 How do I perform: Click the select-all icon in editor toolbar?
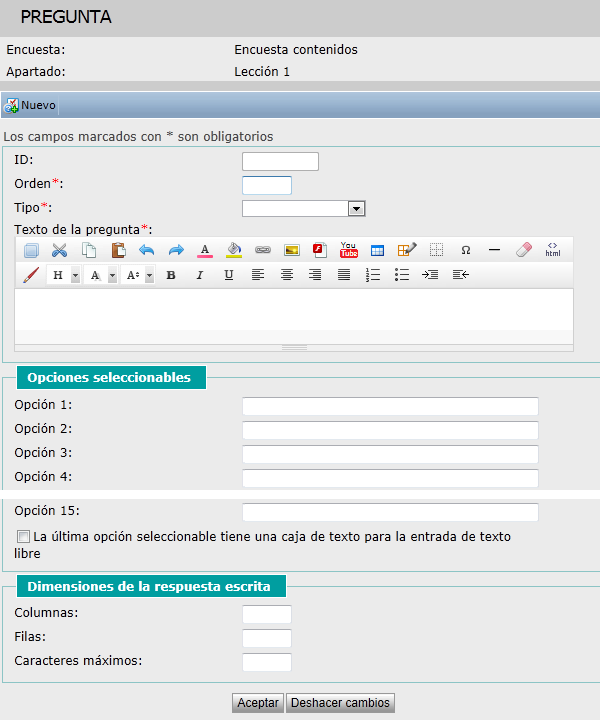31,250
